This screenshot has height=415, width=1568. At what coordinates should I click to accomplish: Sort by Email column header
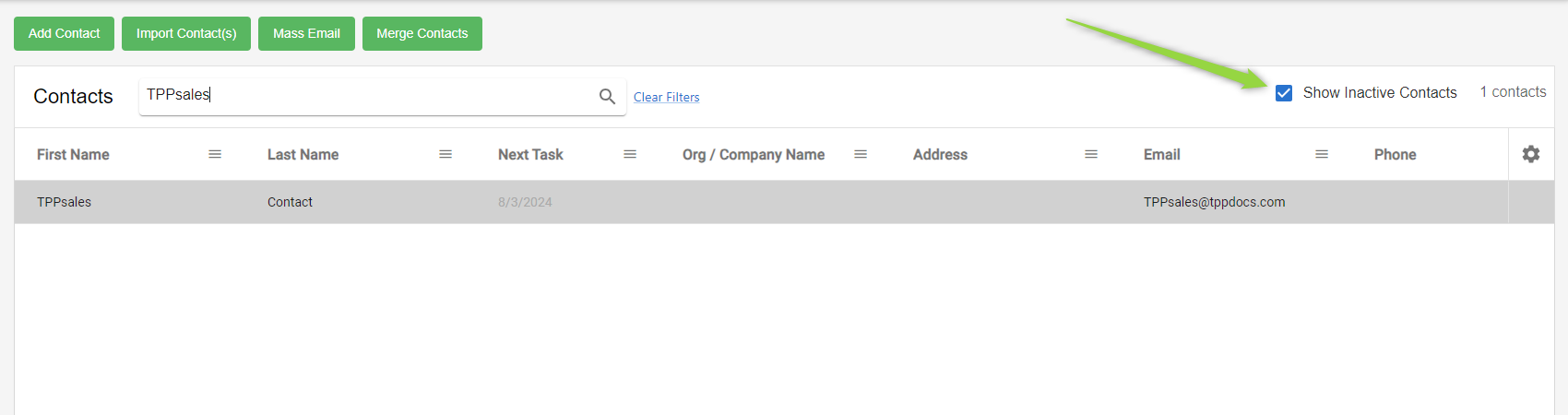click(1161, 155)
